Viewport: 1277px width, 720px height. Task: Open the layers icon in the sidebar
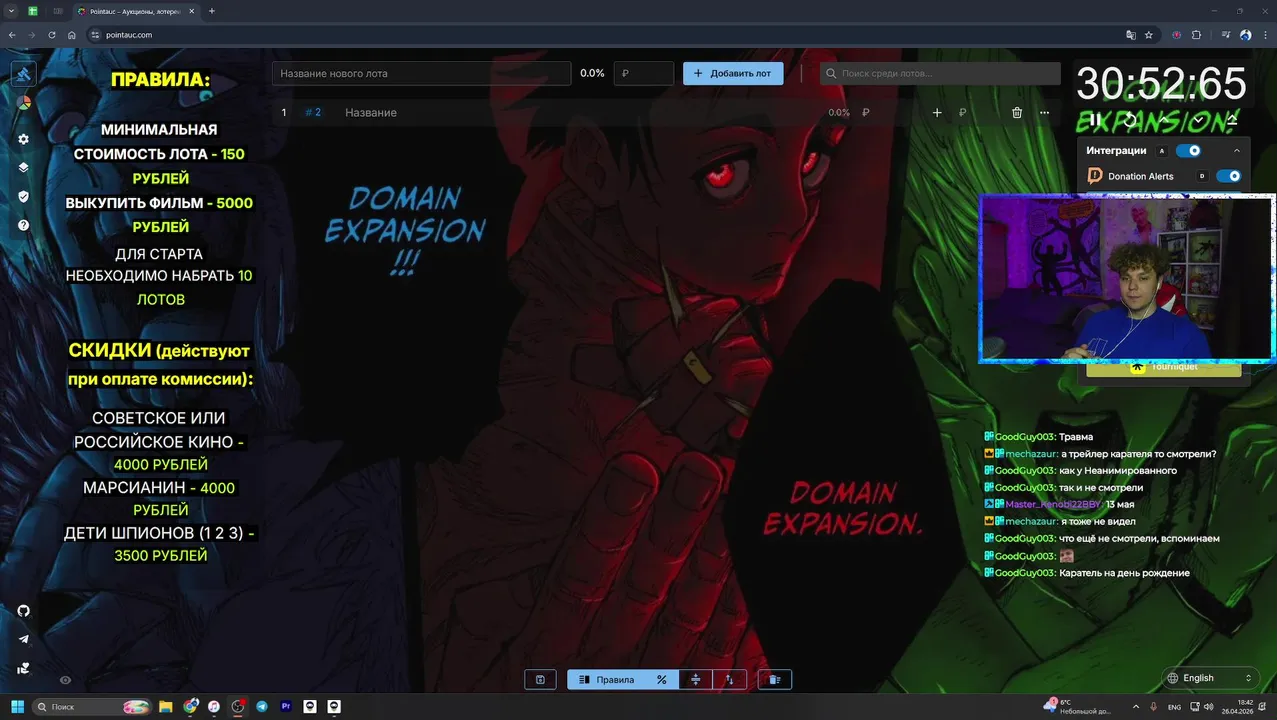point(24,168)
